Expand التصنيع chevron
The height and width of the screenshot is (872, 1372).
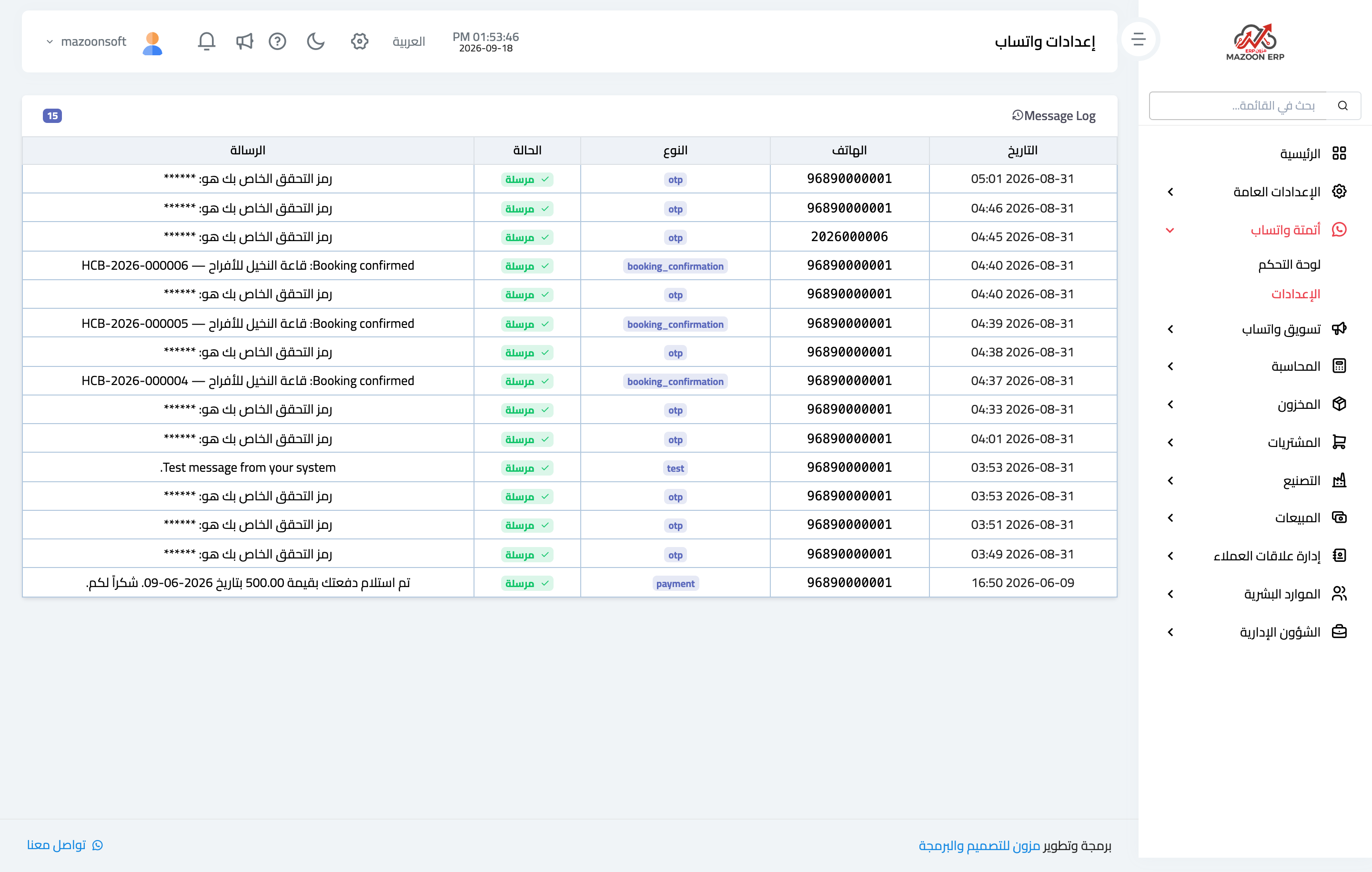click(x=1170, y=481)
